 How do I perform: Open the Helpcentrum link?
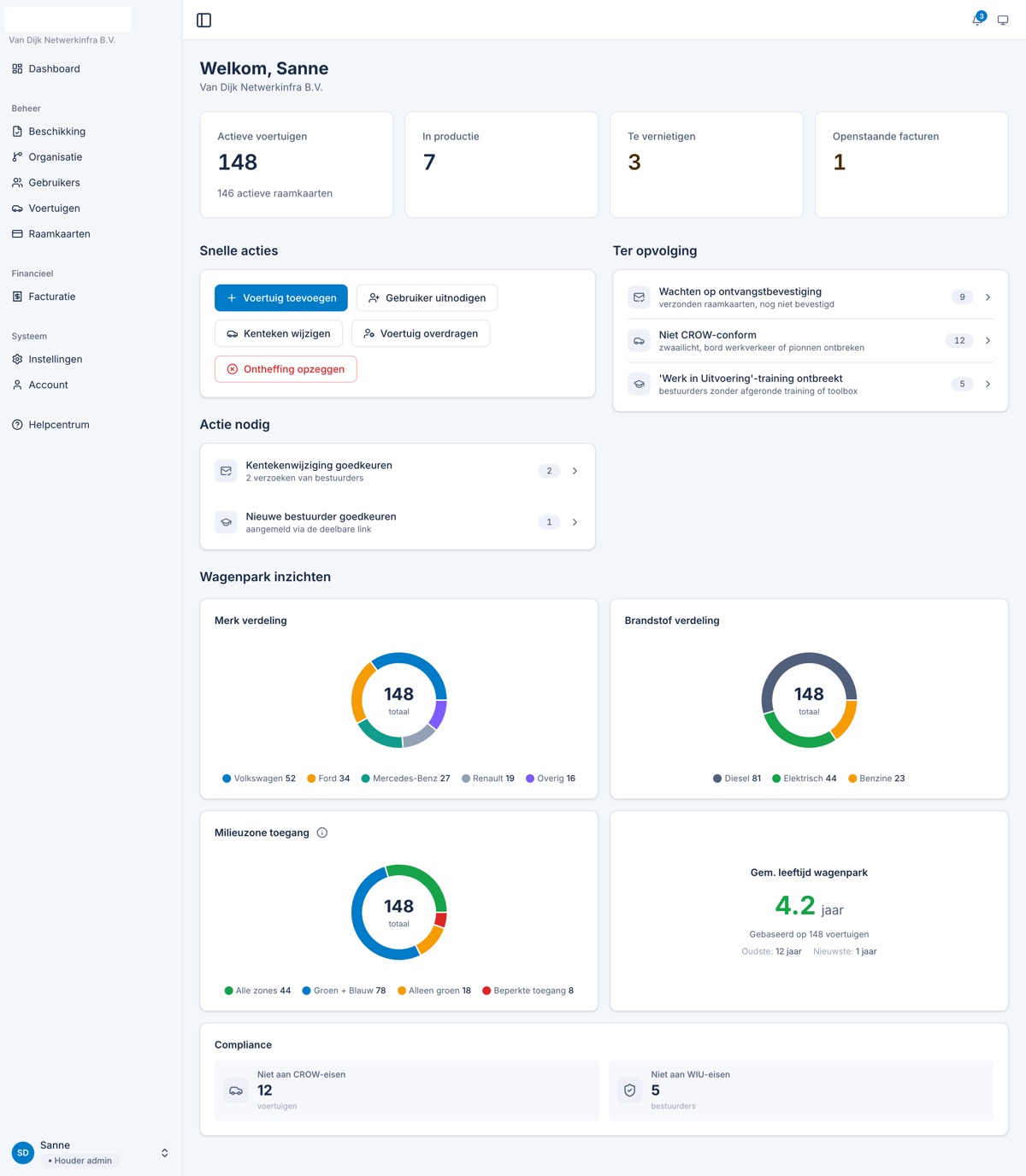click(91, 425)
